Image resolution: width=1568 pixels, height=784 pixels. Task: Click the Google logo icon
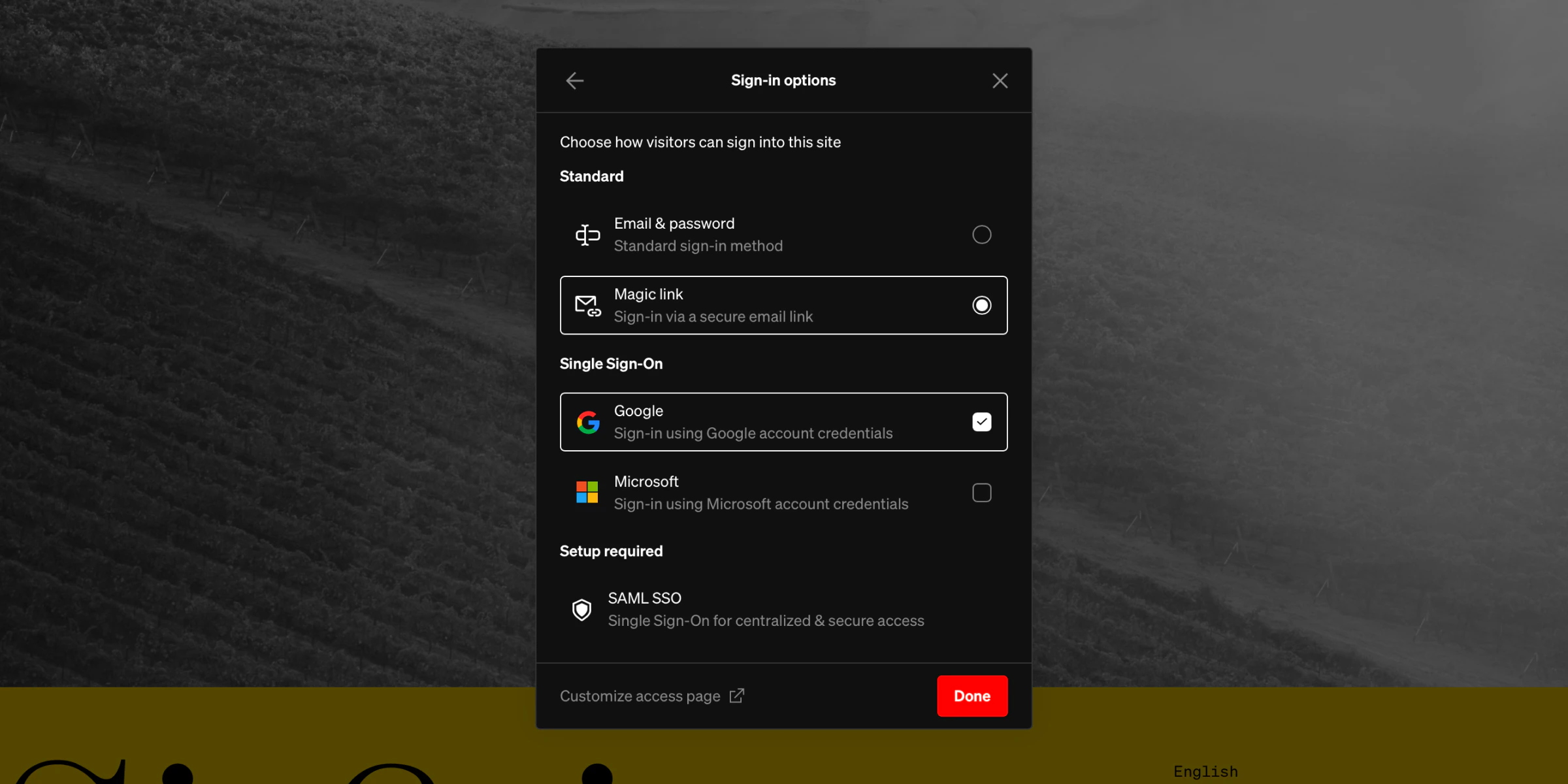(587, 421)
